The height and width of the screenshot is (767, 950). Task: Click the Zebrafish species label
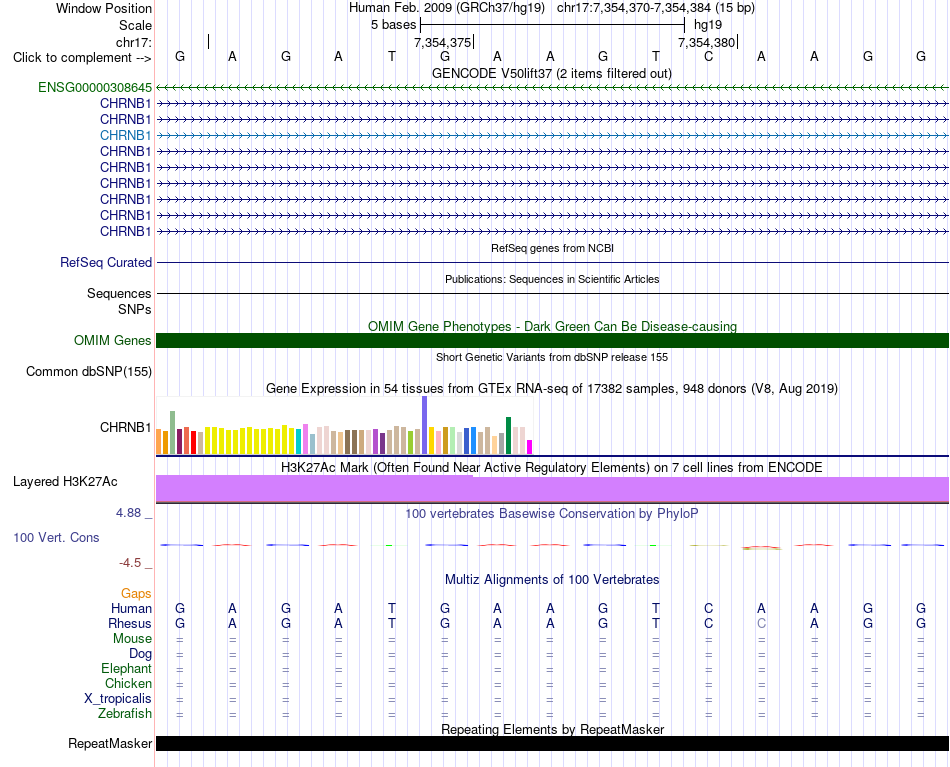click(x=125, y=713)
